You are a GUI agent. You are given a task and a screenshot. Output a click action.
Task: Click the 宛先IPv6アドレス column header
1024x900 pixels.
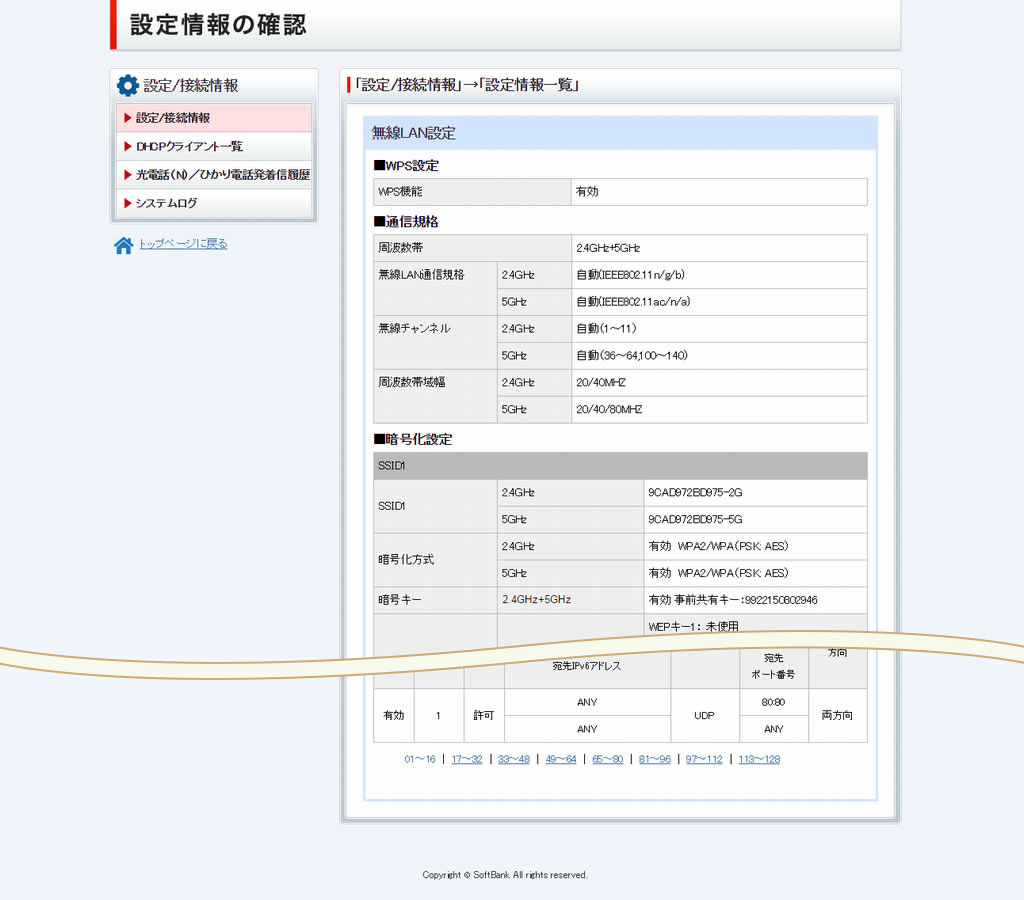pyautogui.click(x=587, y=666)
